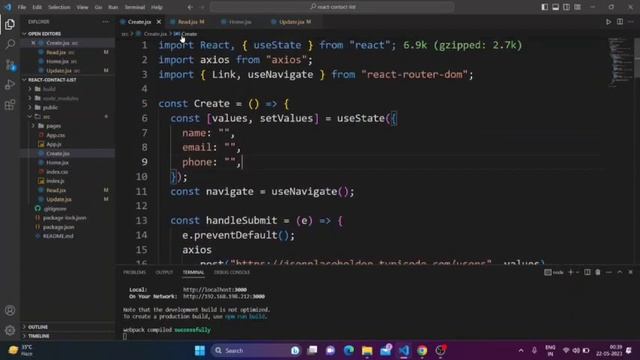Open Google Chrome from taskbar

click(422, 350)
